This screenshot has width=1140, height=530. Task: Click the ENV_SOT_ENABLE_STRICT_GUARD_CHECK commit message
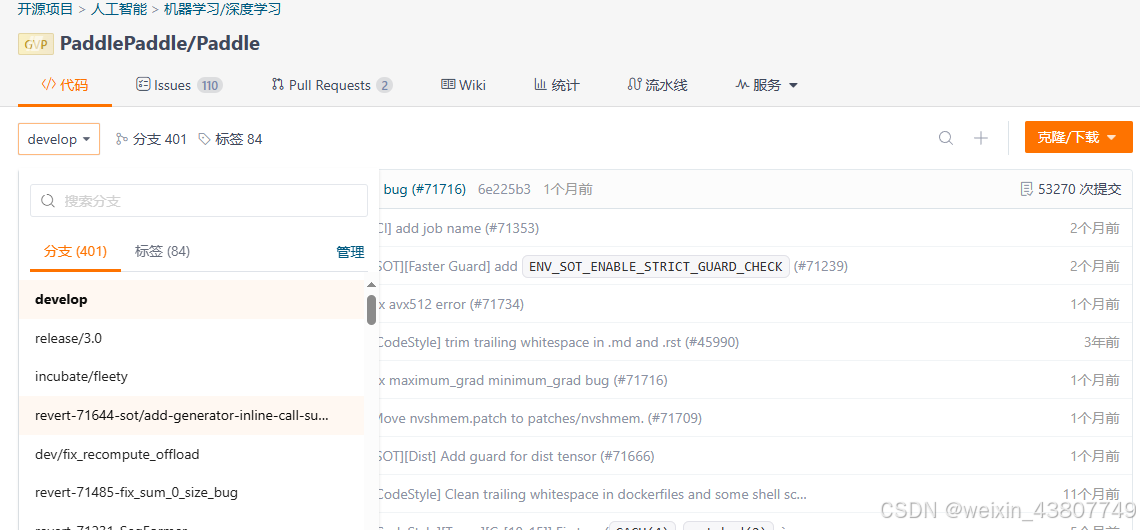tap(656, 267)
